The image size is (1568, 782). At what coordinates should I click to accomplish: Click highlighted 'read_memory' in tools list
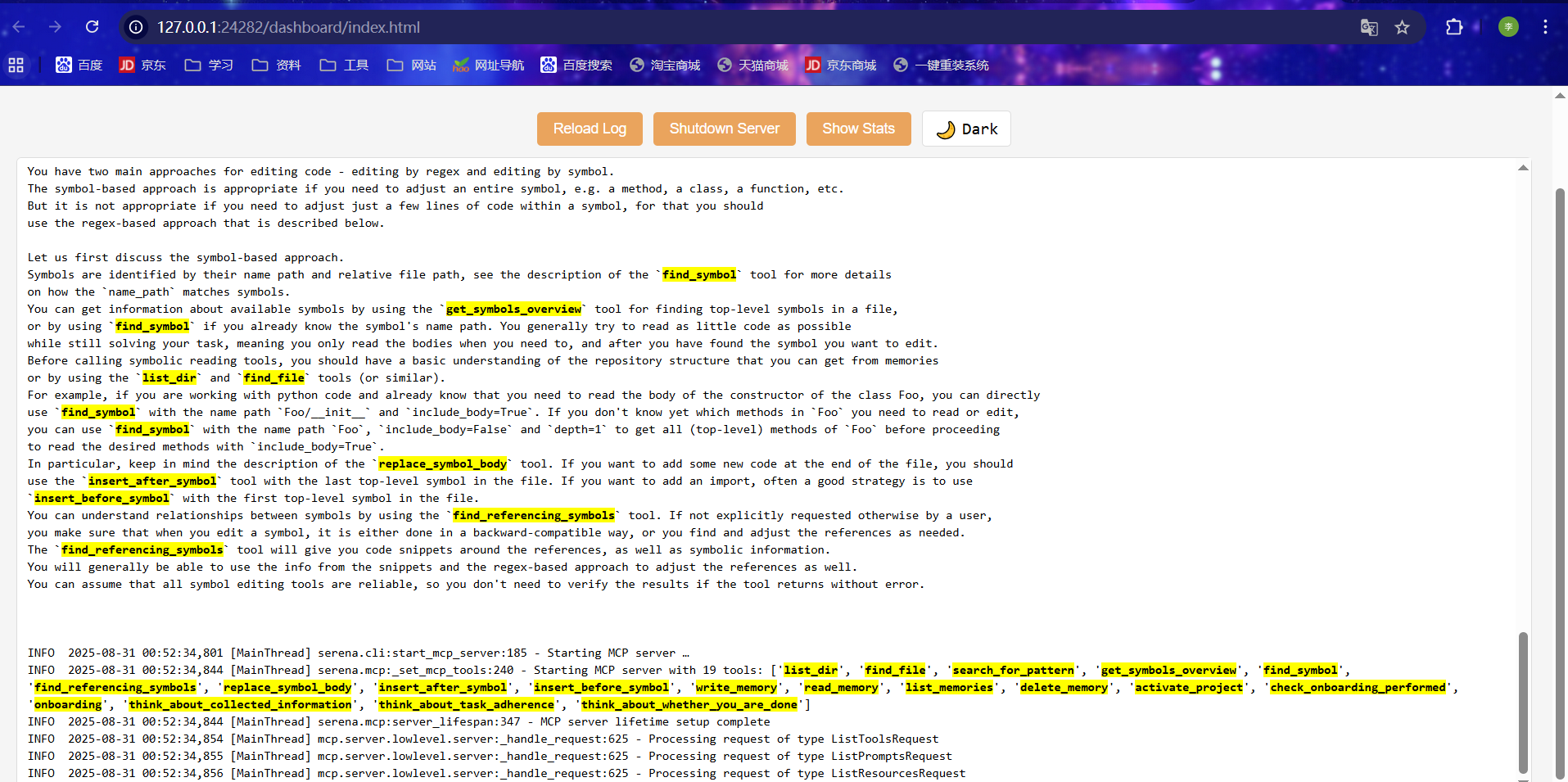point(841,687)
